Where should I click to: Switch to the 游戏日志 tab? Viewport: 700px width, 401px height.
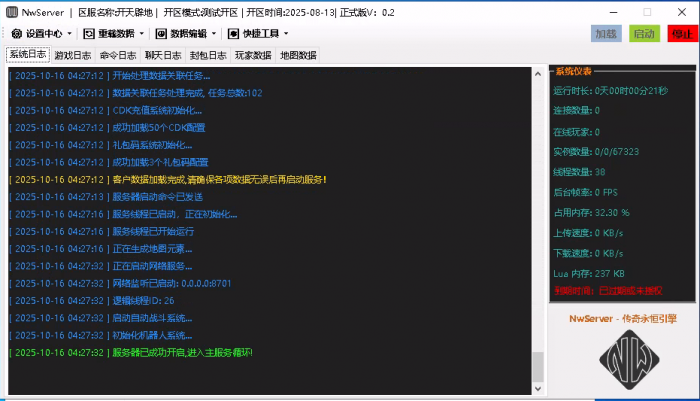[74, 55]
